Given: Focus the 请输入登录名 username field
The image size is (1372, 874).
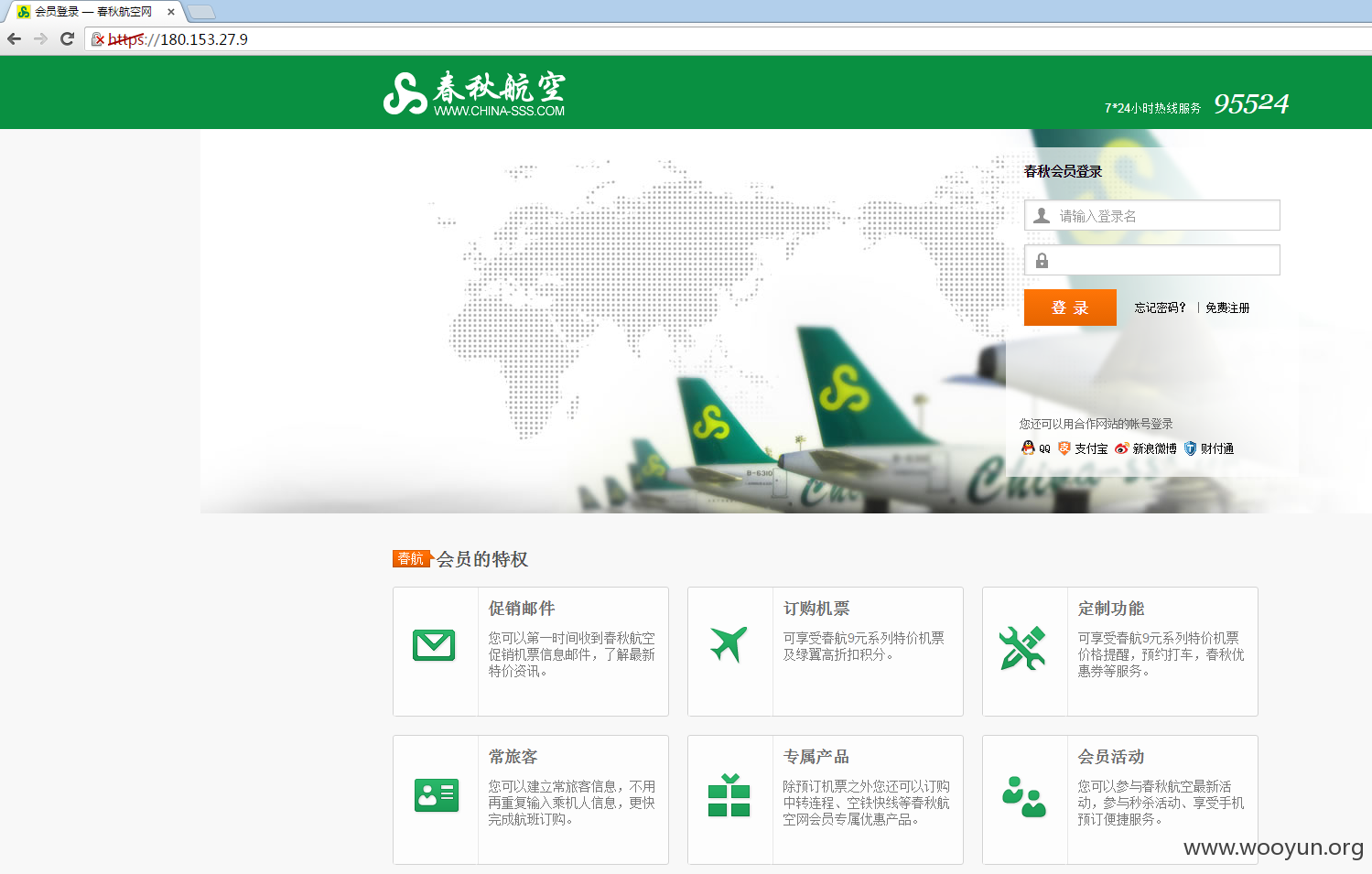Looking at the screenshot, I should [1151, 215].
